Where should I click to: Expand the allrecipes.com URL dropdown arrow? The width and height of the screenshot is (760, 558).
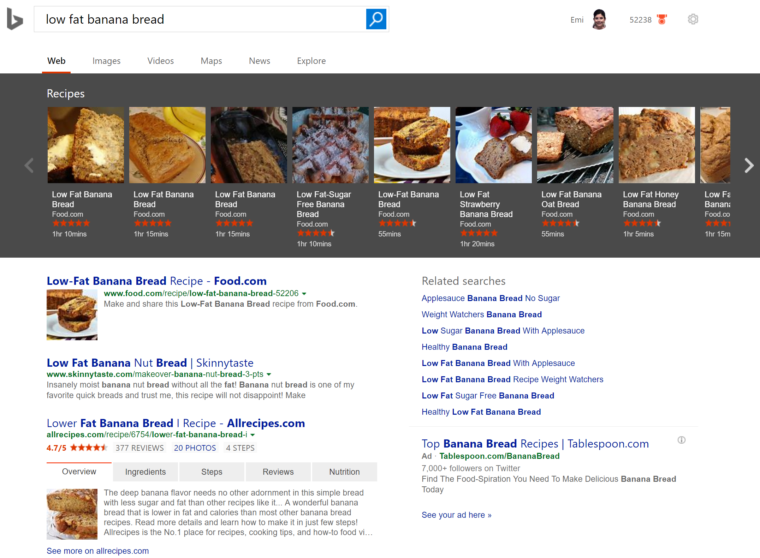click(253, 435)
